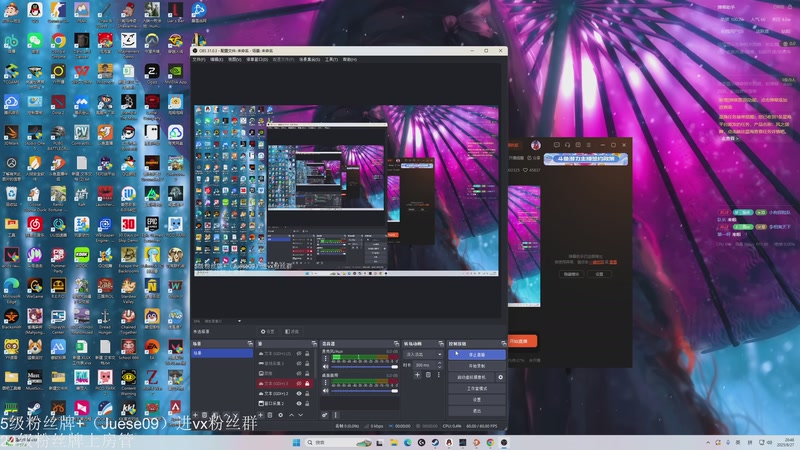This screenshot has width=800, height=450.
Task: Open 桌面音频 three-dot options menu
Action: pos(326,382)
